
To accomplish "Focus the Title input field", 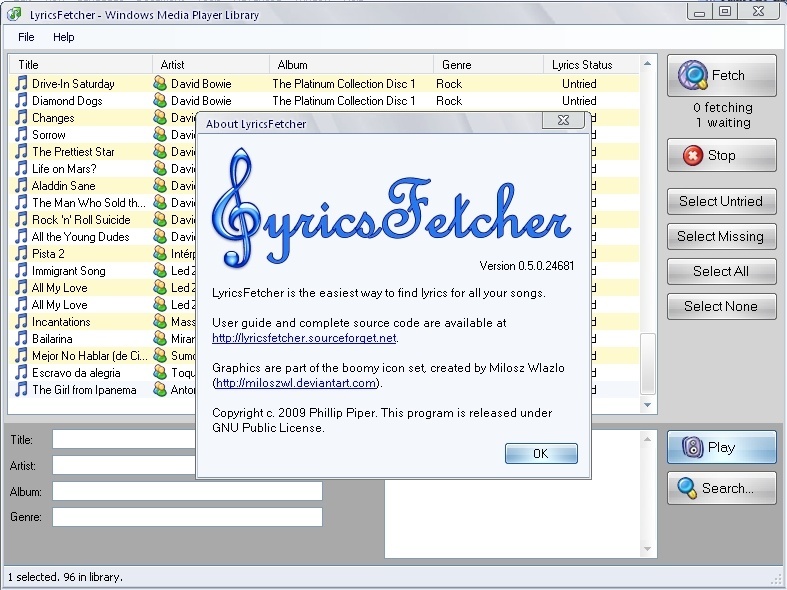I will pos(124,439).
